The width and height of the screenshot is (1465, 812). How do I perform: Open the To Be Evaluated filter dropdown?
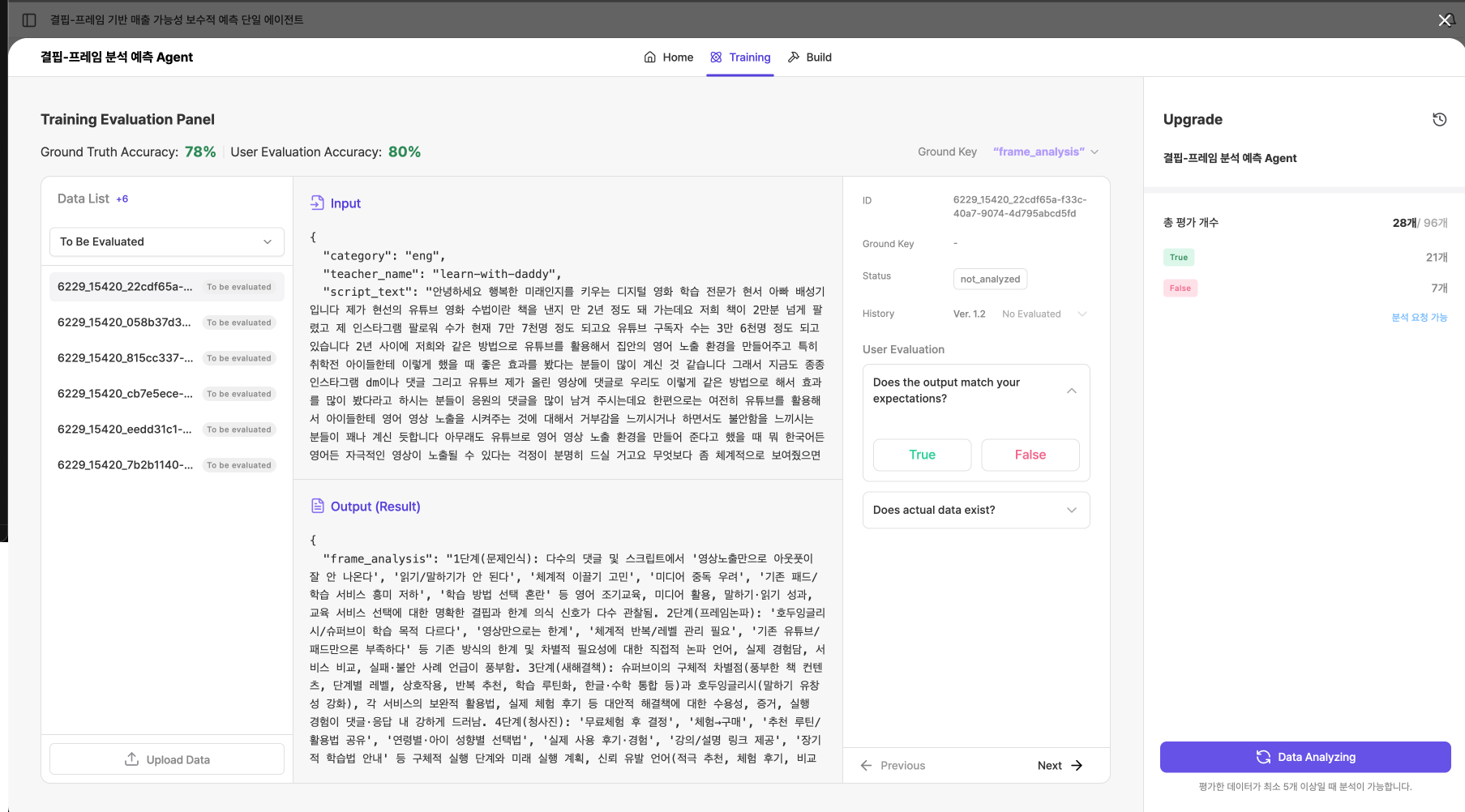[167, 241]
